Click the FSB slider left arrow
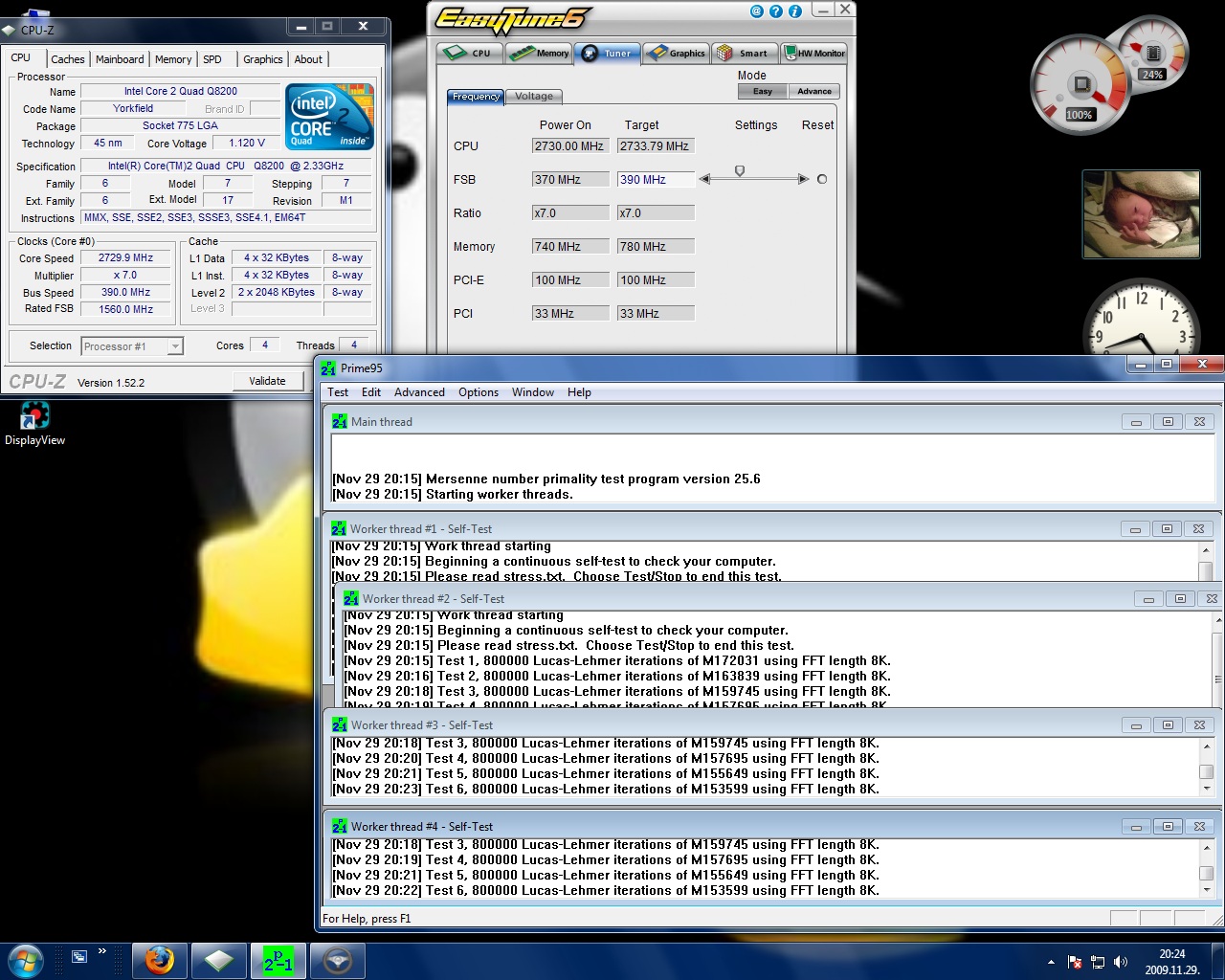This screenshot has height=980, width=1225. coord(705,179)
